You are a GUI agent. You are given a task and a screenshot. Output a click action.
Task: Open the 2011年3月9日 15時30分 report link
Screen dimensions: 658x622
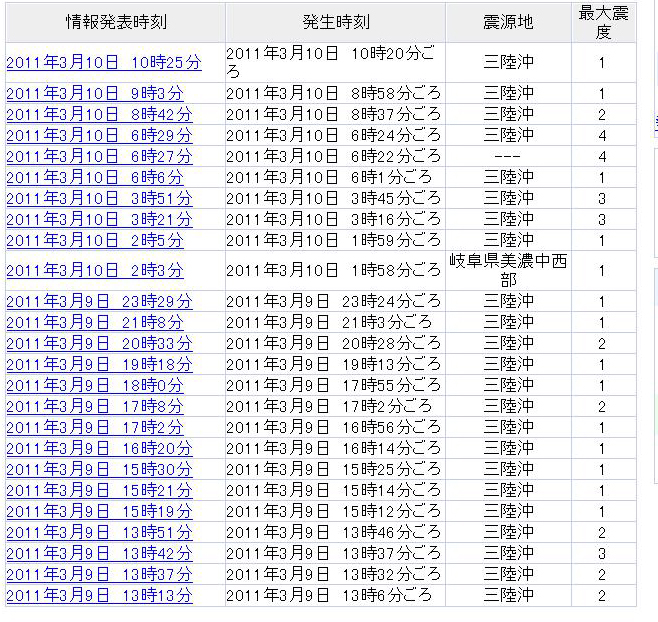[x=99, y=469]
